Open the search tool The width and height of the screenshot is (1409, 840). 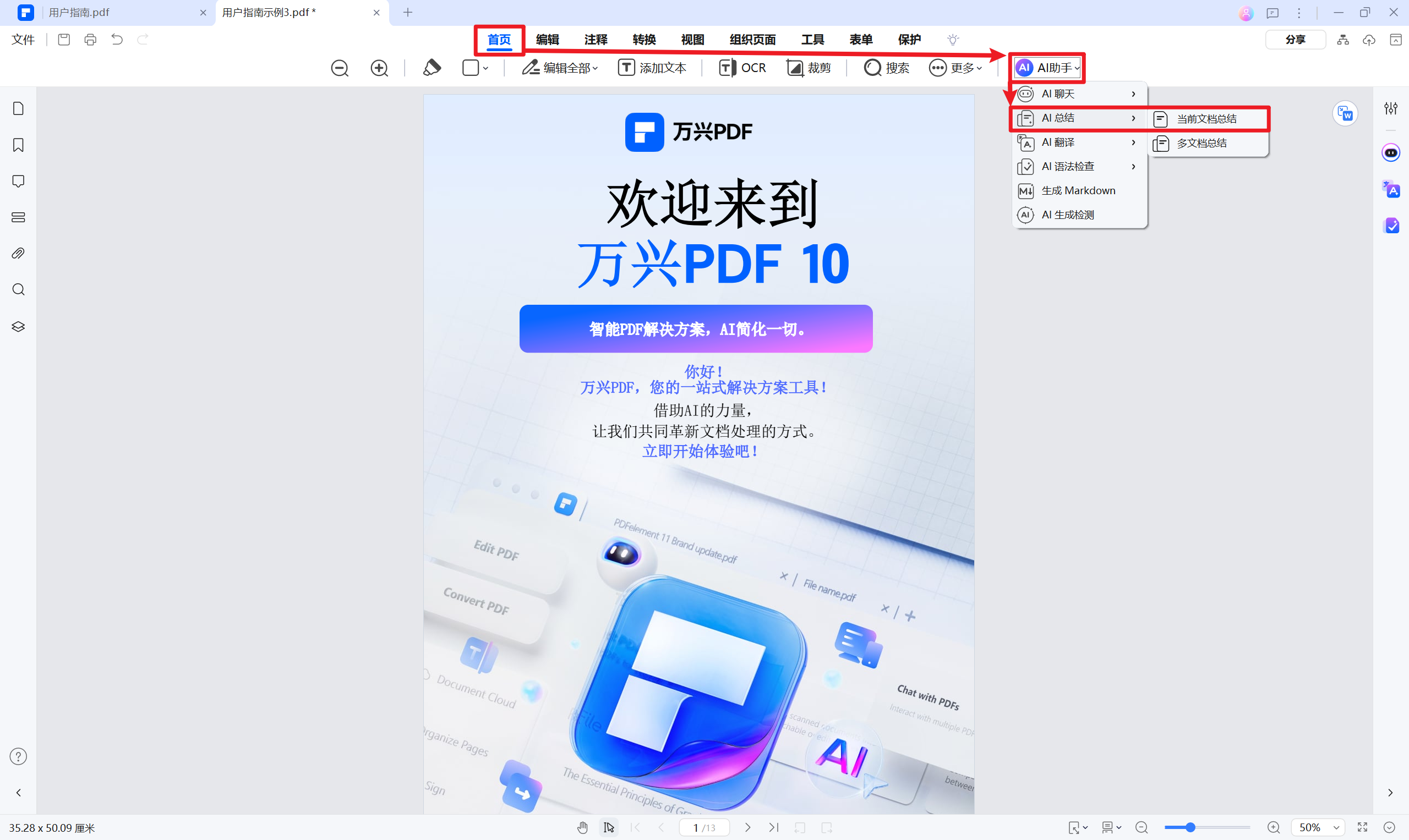coord(886,67)
